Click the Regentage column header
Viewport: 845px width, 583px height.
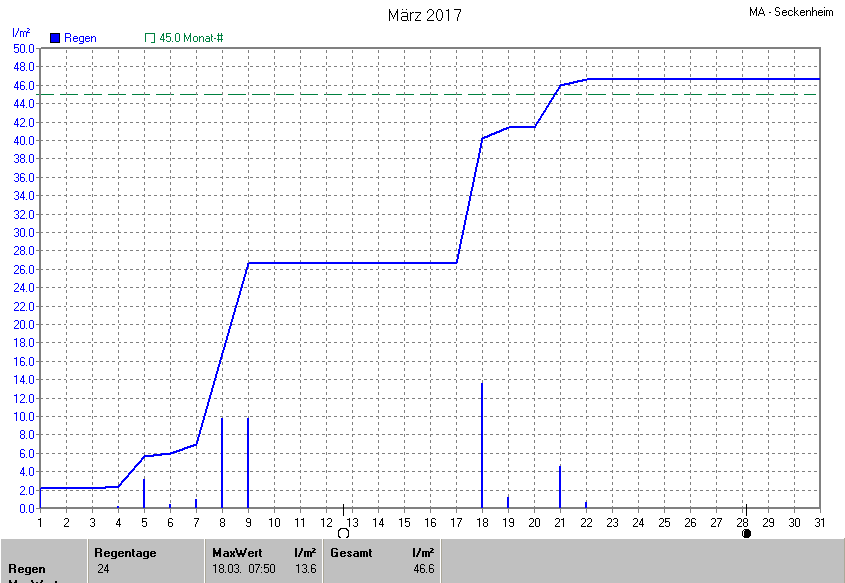point(125,552)
